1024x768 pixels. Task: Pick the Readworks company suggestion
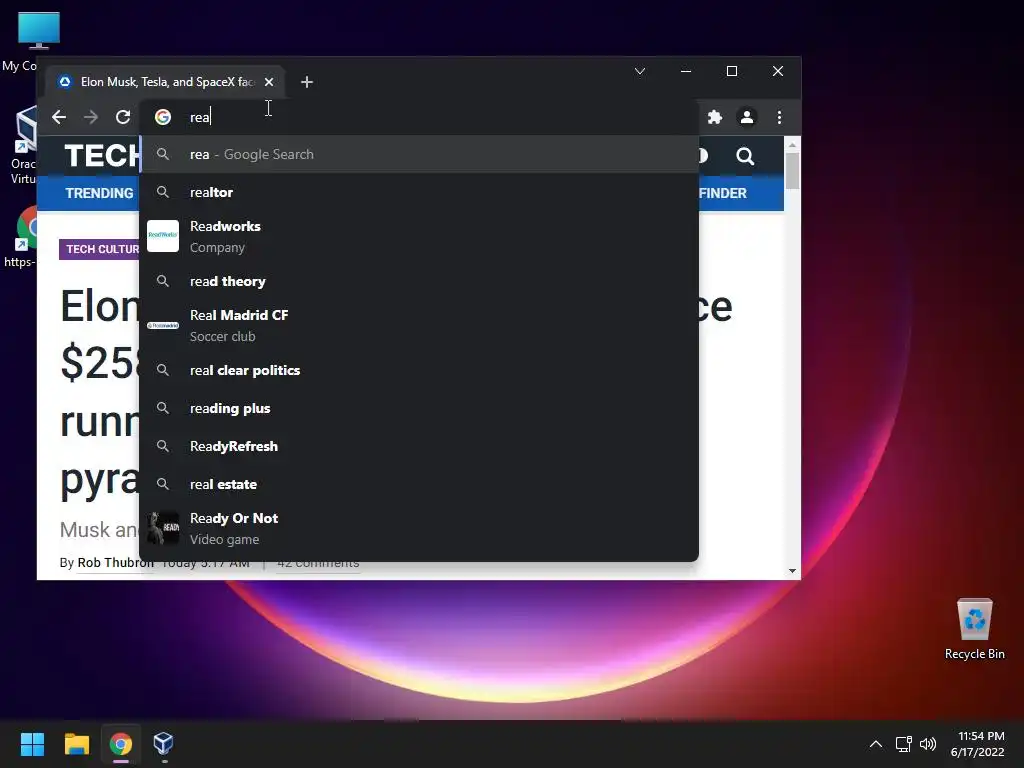coord(419,236)
